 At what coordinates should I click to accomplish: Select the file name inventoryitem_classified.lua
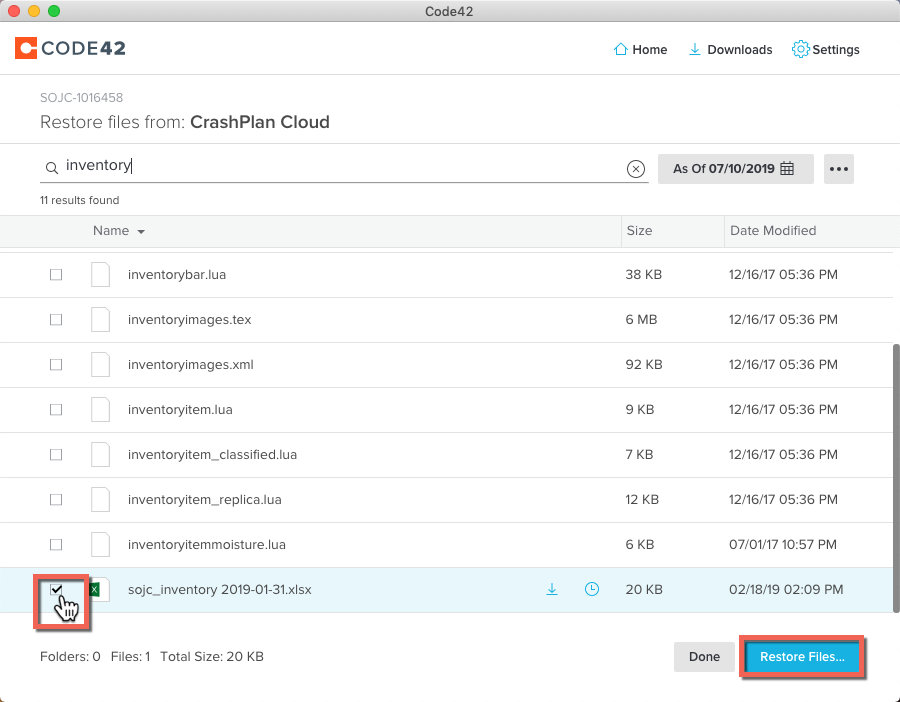click(x=212, y=455)
